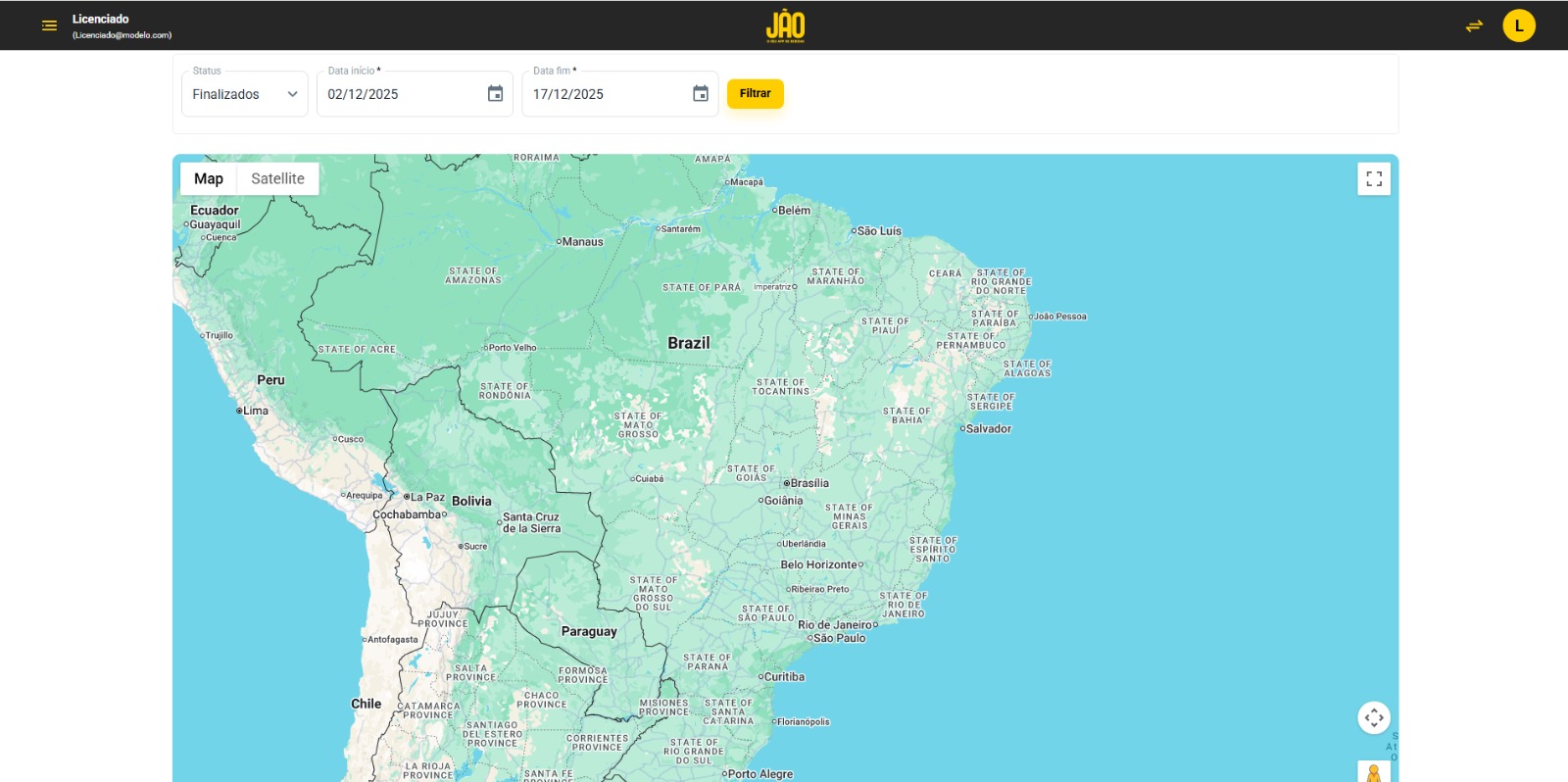Viewport: 1568px width, 782px height.
Task: Click Florianópolis label on map
Action: point(804,722)
